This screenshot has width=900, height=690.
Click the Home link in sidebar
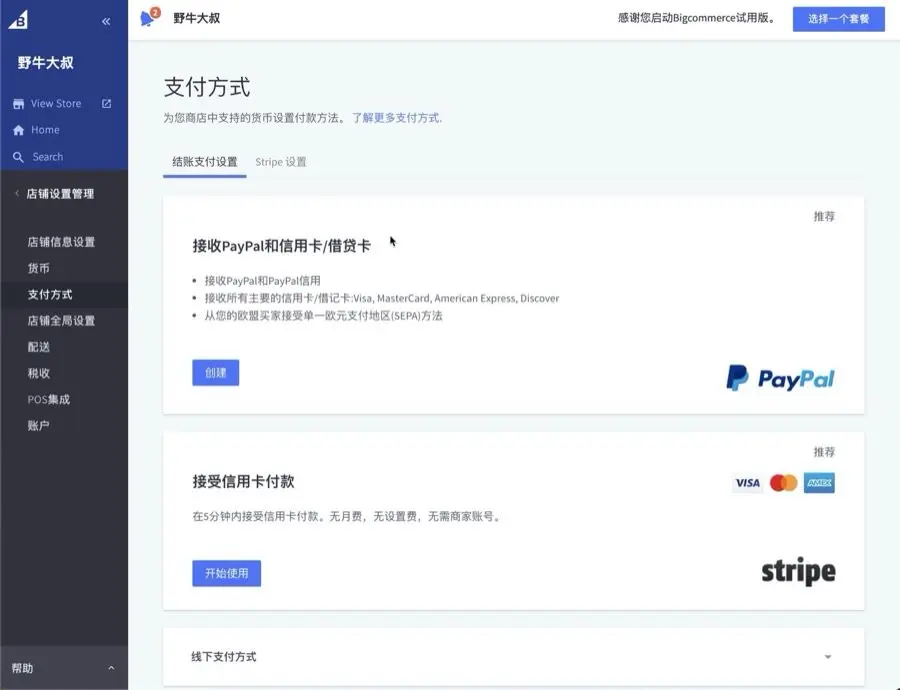pyautogui.click(x=45, y=130)
